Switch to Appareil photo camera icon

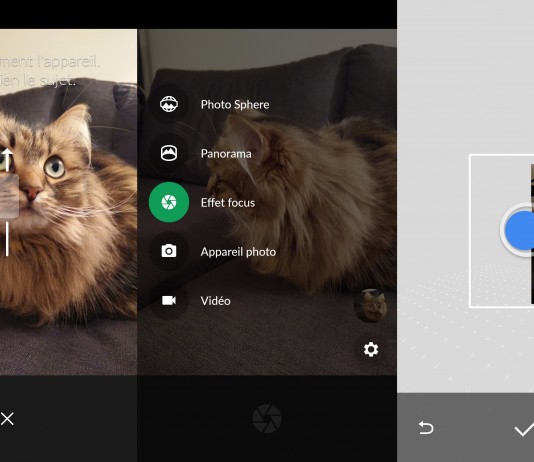tap(169, 251)
